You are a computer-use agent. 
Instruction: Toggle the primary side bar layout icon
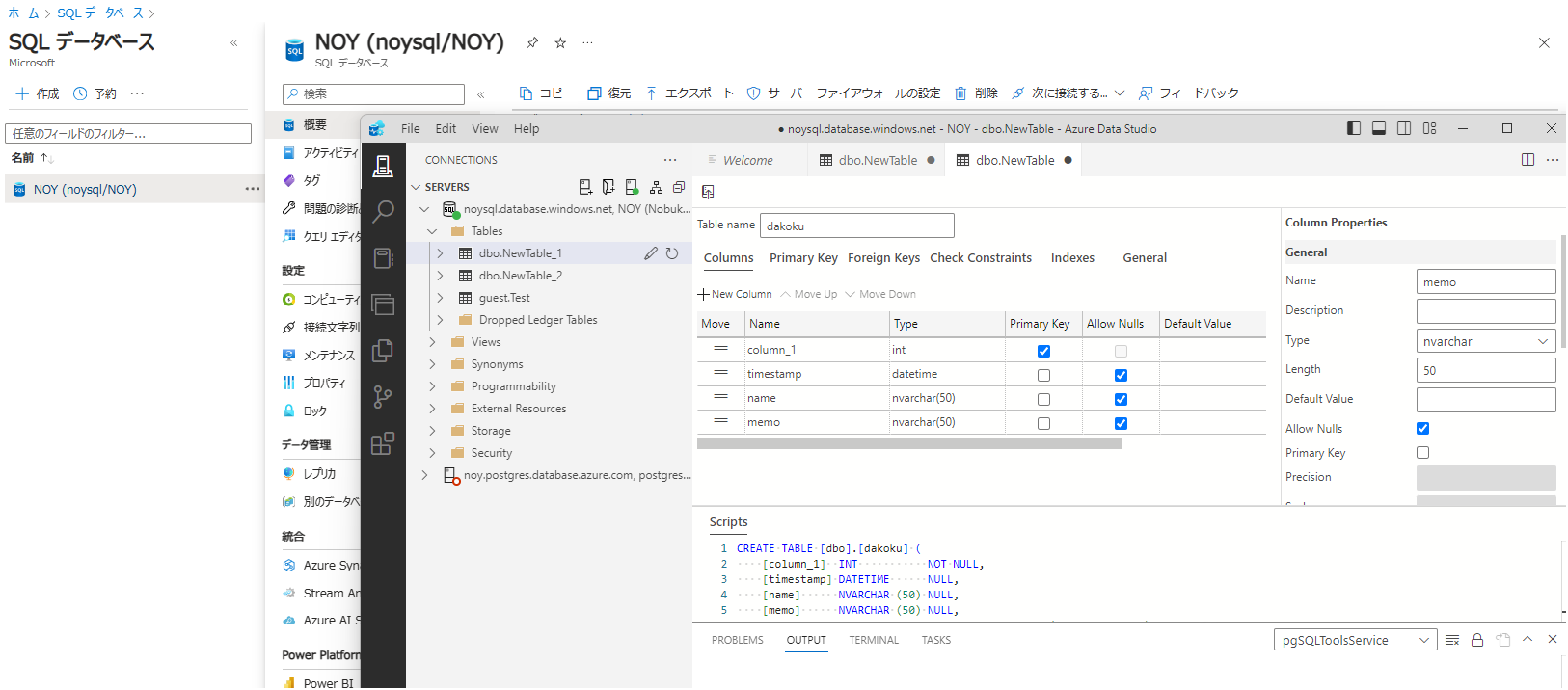(x=1354, y=128)
